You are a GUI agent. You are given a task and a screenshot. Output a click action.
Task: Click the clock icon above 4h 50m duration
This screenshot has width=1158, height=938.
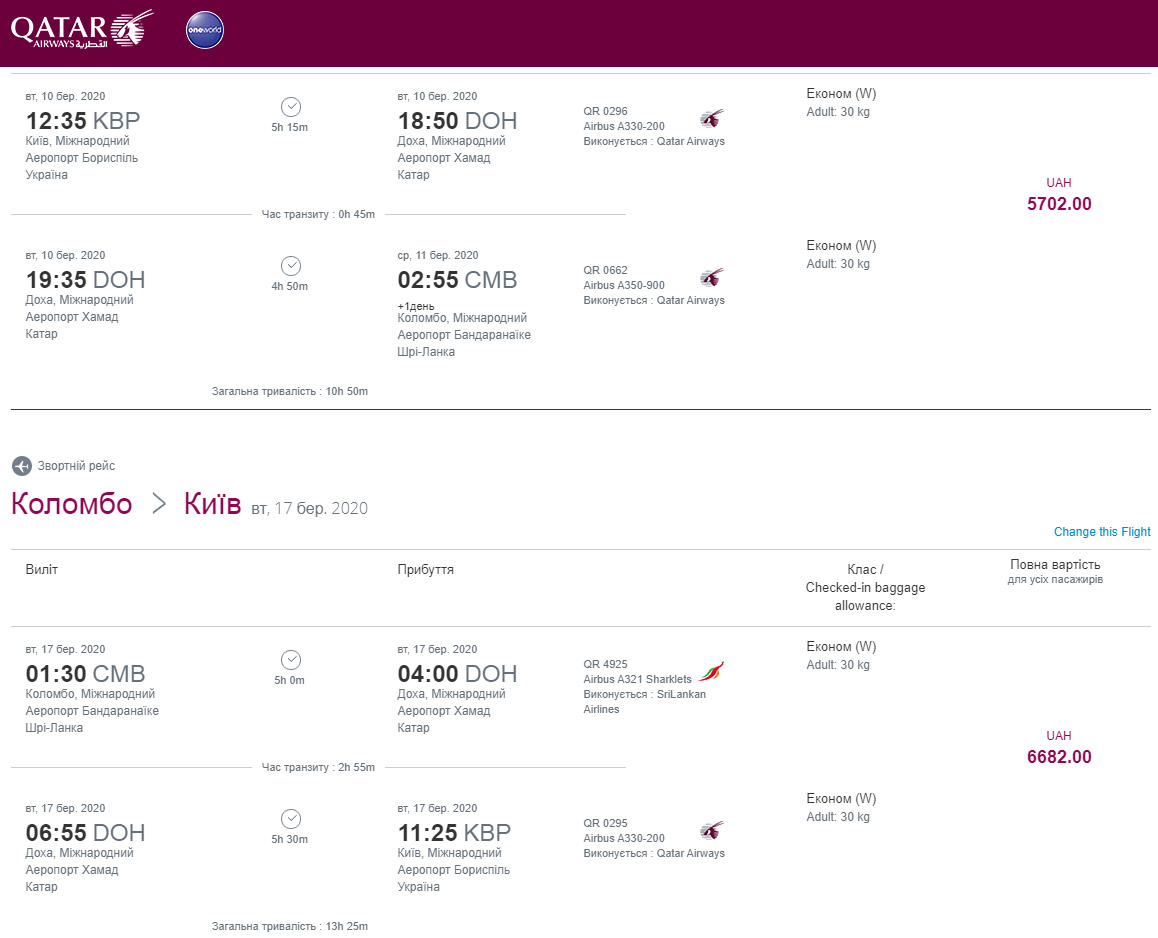tap(291, 266)
